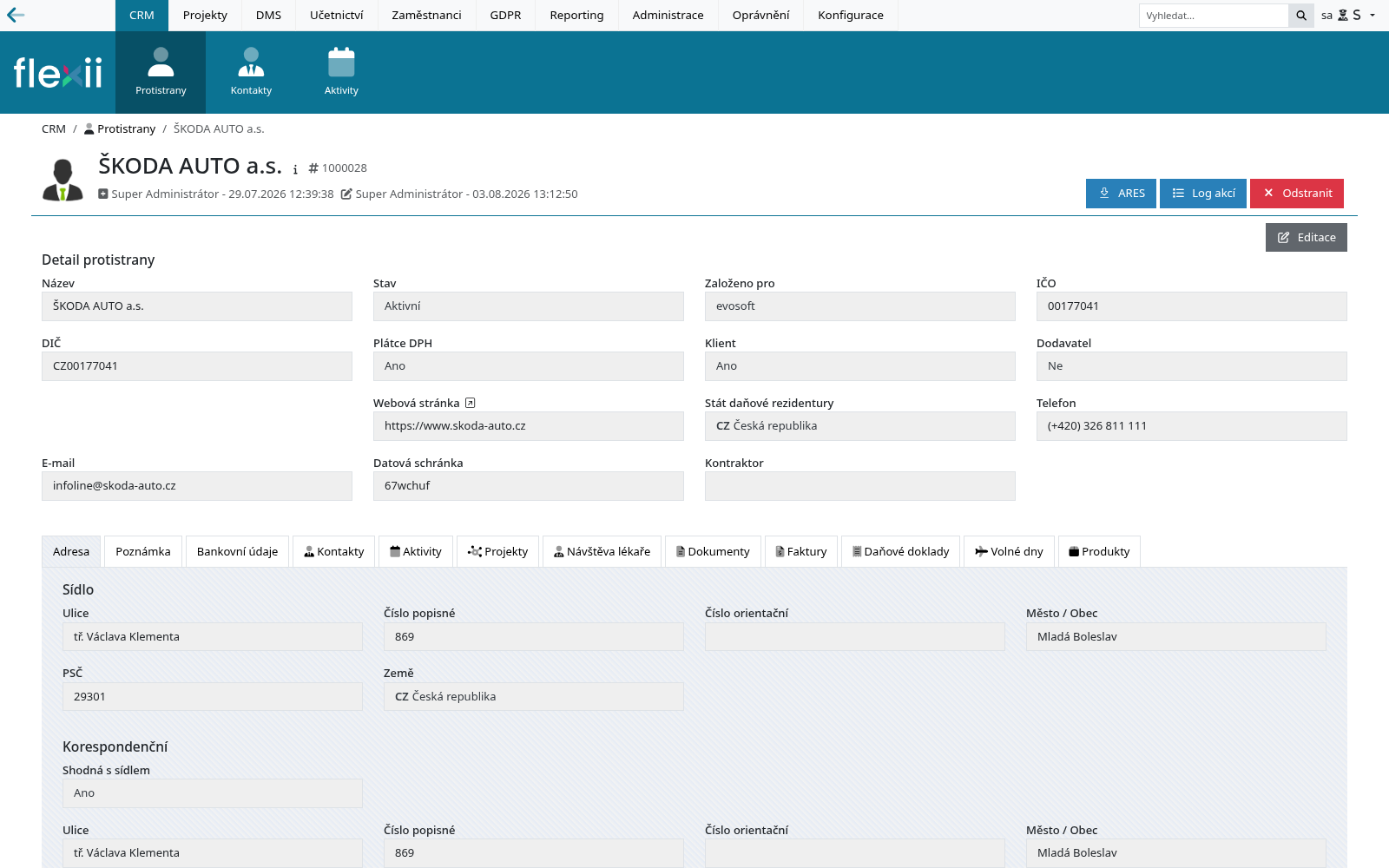Click the back arrow icon
Screen dimensions: 1389x868
(x=16, y=15)
